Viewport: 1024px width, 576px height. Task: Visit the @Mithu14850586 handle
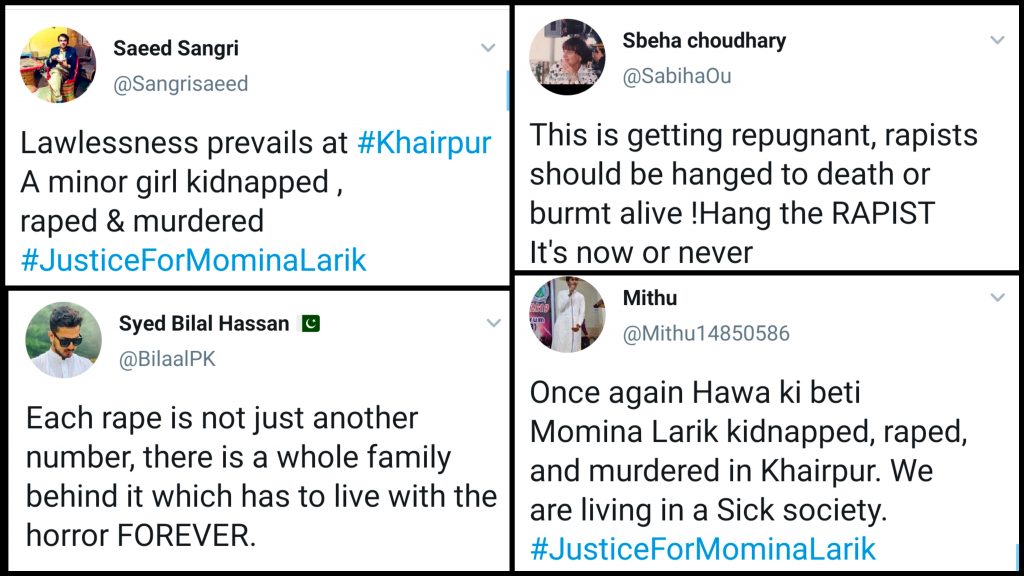[706, 333]
